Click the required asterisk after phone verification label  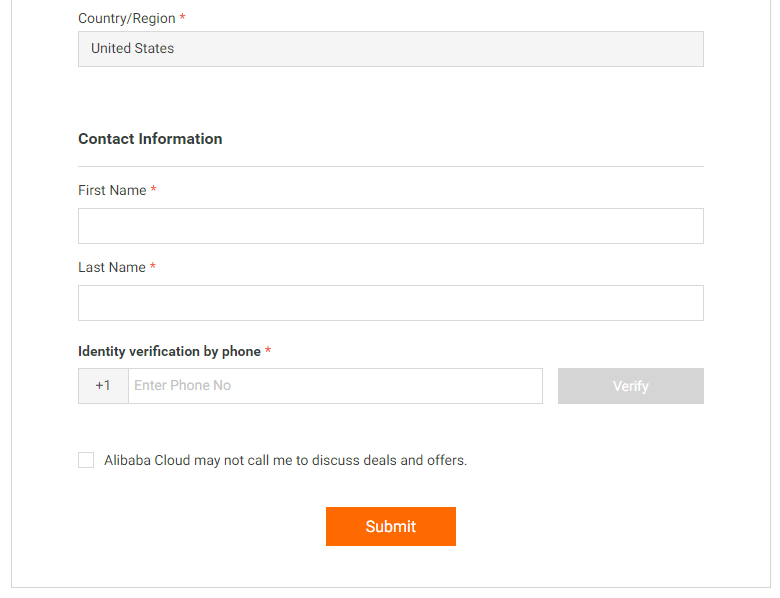268,351
